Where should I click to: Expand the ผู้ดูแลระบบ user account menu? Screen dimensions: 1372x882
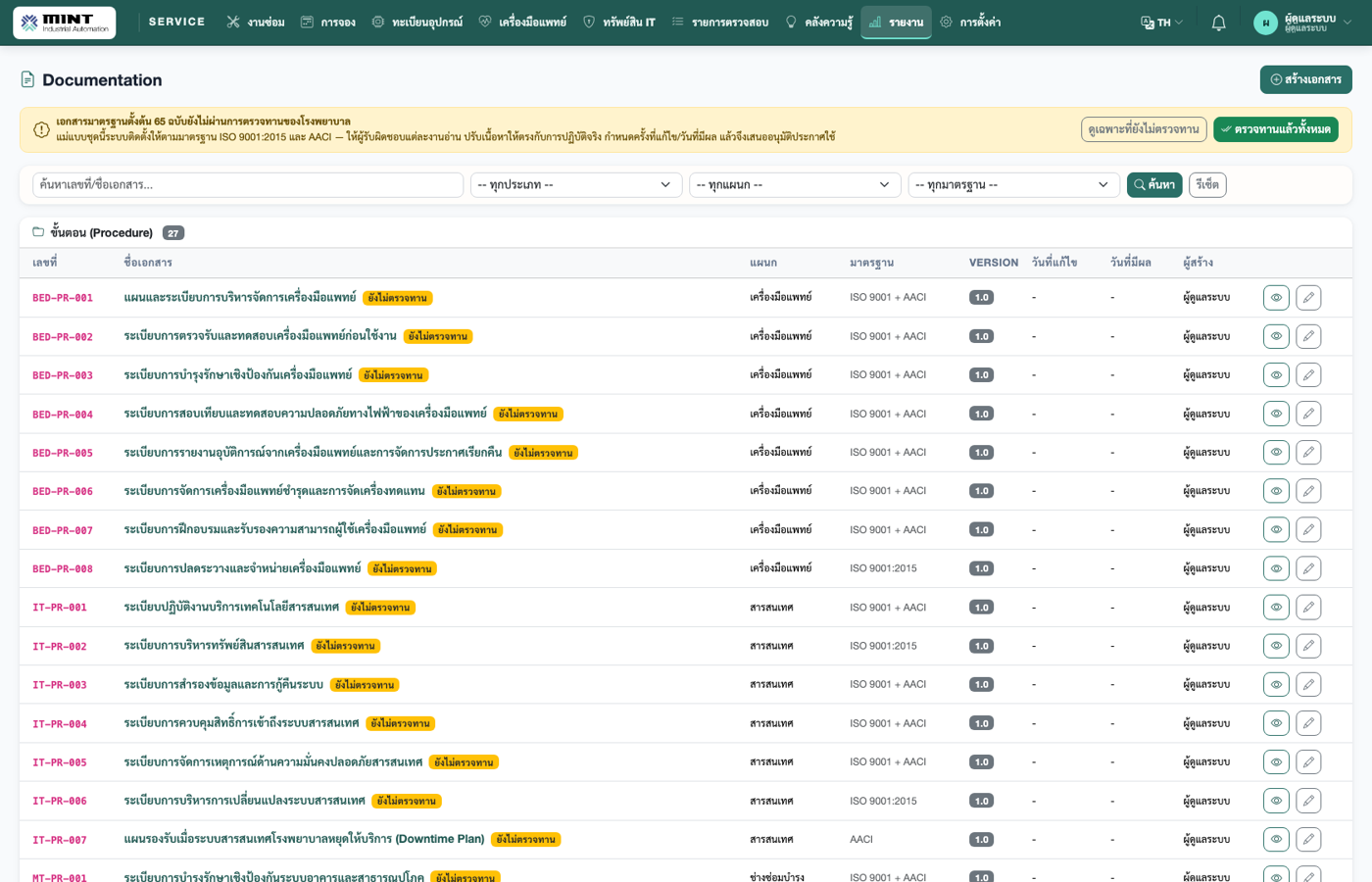click(x=1302, y=23)
